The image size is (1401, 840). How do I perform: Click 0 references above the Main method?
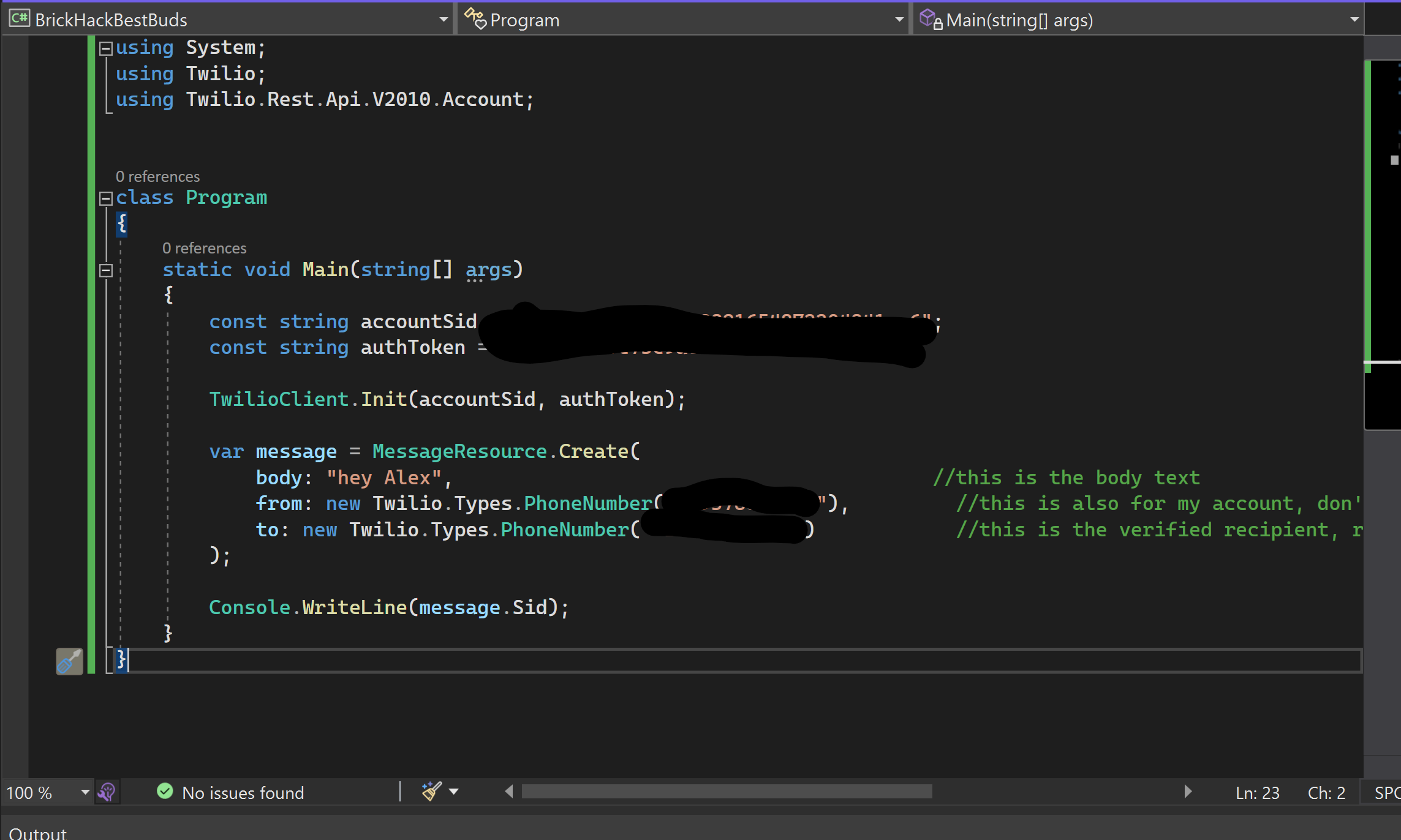click(204, 249)
